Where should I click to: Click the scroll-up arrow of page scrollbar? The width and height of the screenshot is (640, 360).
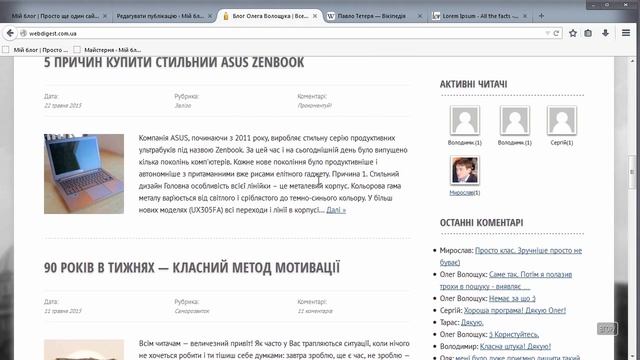click(x=632, y=61)
